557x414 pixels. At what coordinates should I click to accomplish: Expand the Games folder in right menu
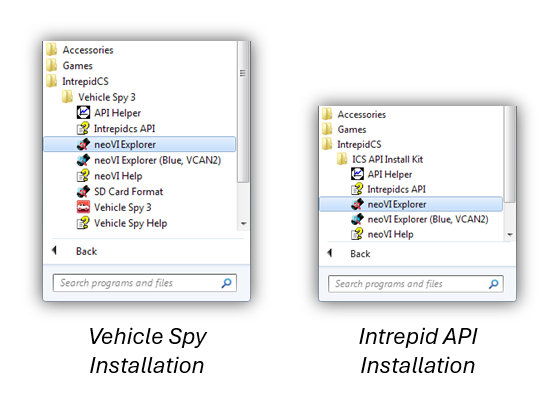coord(344,129)
